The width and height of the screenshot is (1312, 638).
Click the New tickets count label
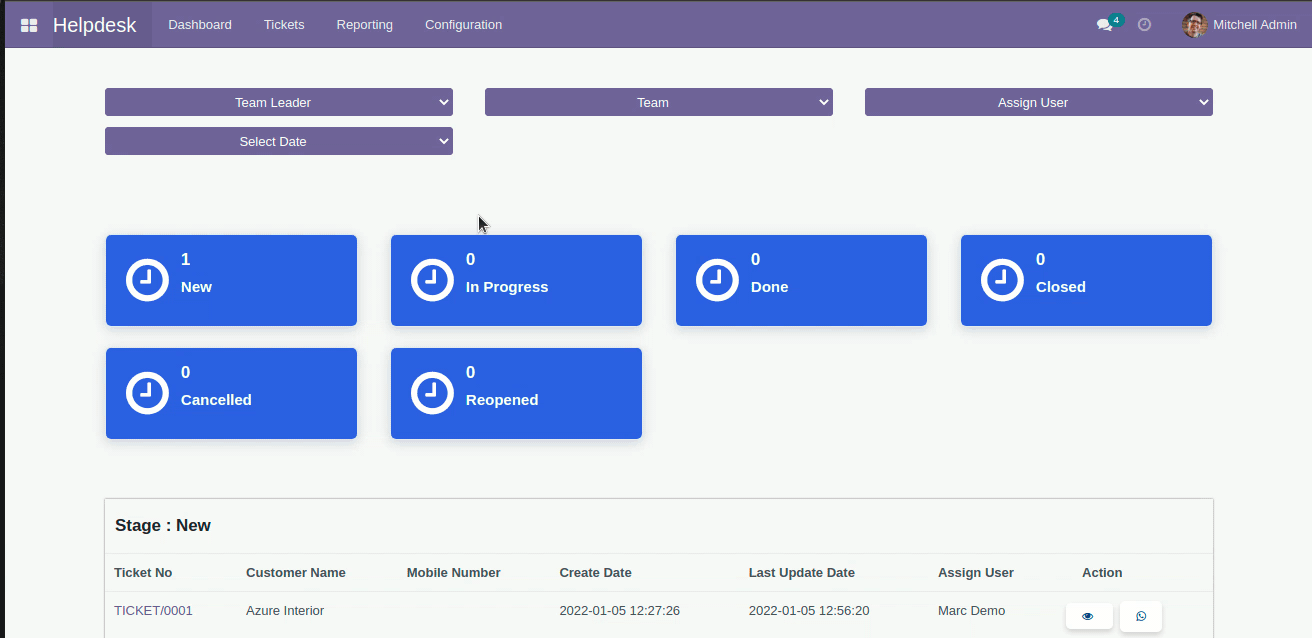point(196,287)
